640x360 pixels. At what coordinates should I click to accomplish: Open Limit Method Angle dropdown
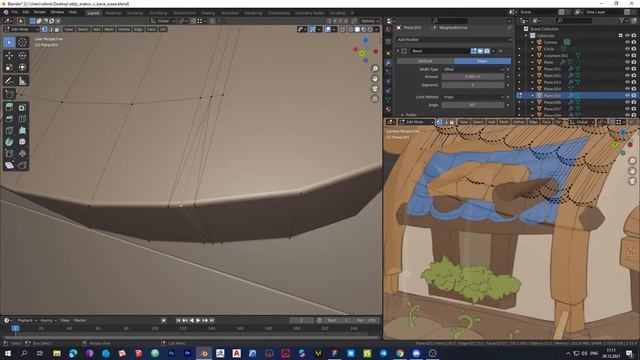tap(473, 97)
